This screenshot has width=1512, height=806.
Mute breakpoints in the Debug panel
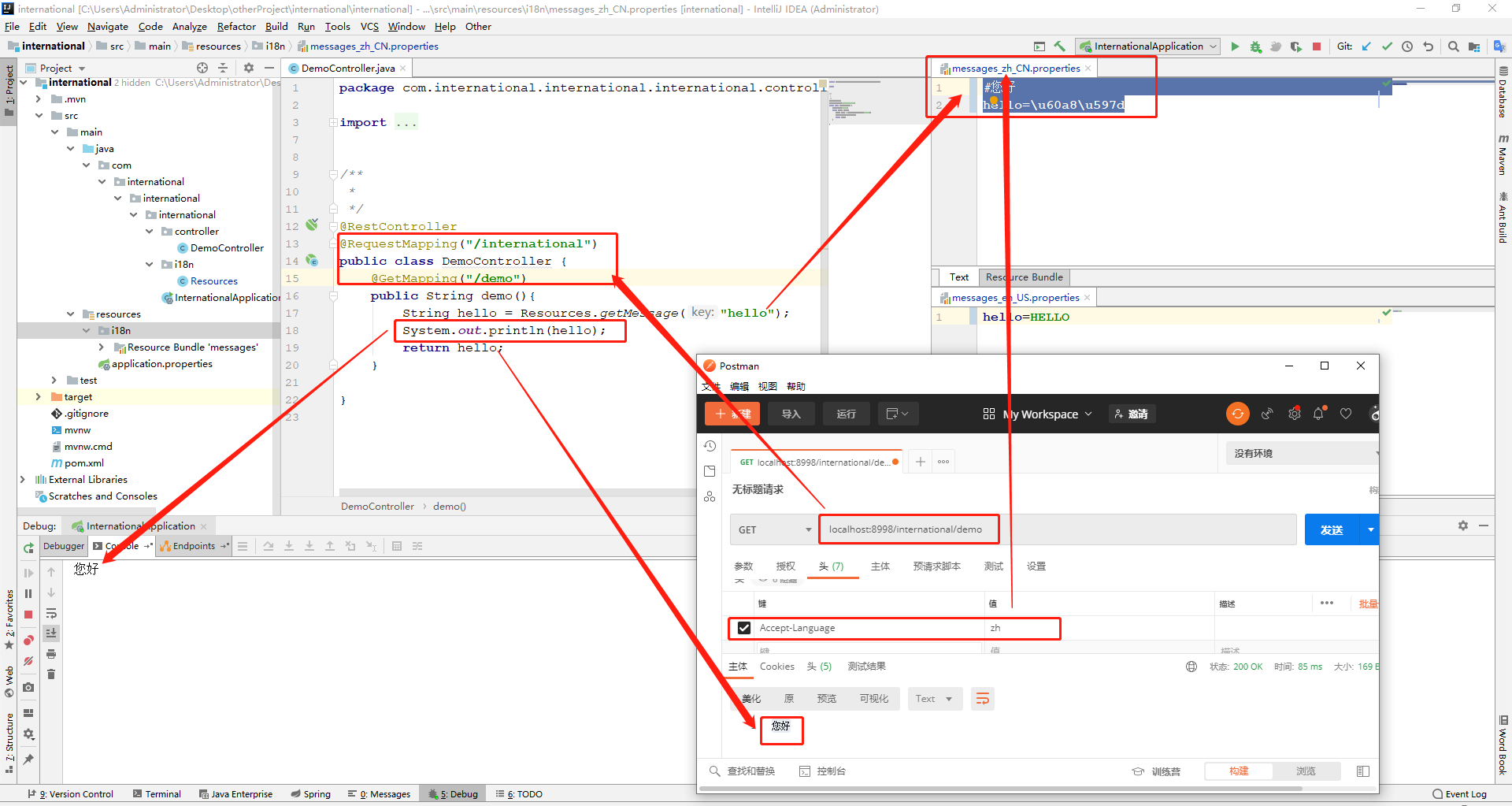coord(28,661)
